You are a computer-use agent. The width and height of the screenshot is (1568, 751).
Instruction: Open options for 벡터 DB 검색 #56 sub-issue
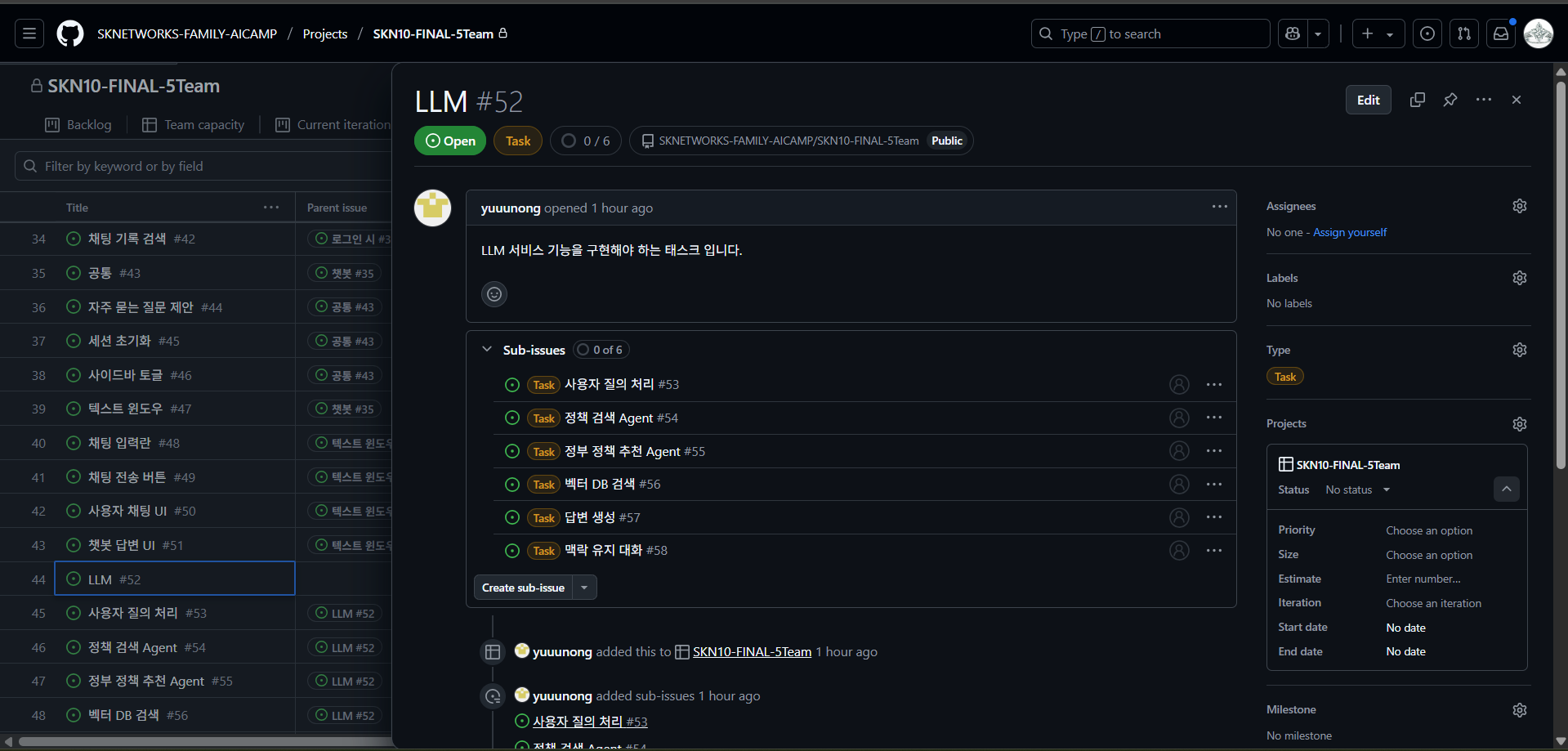point(1214,485)
